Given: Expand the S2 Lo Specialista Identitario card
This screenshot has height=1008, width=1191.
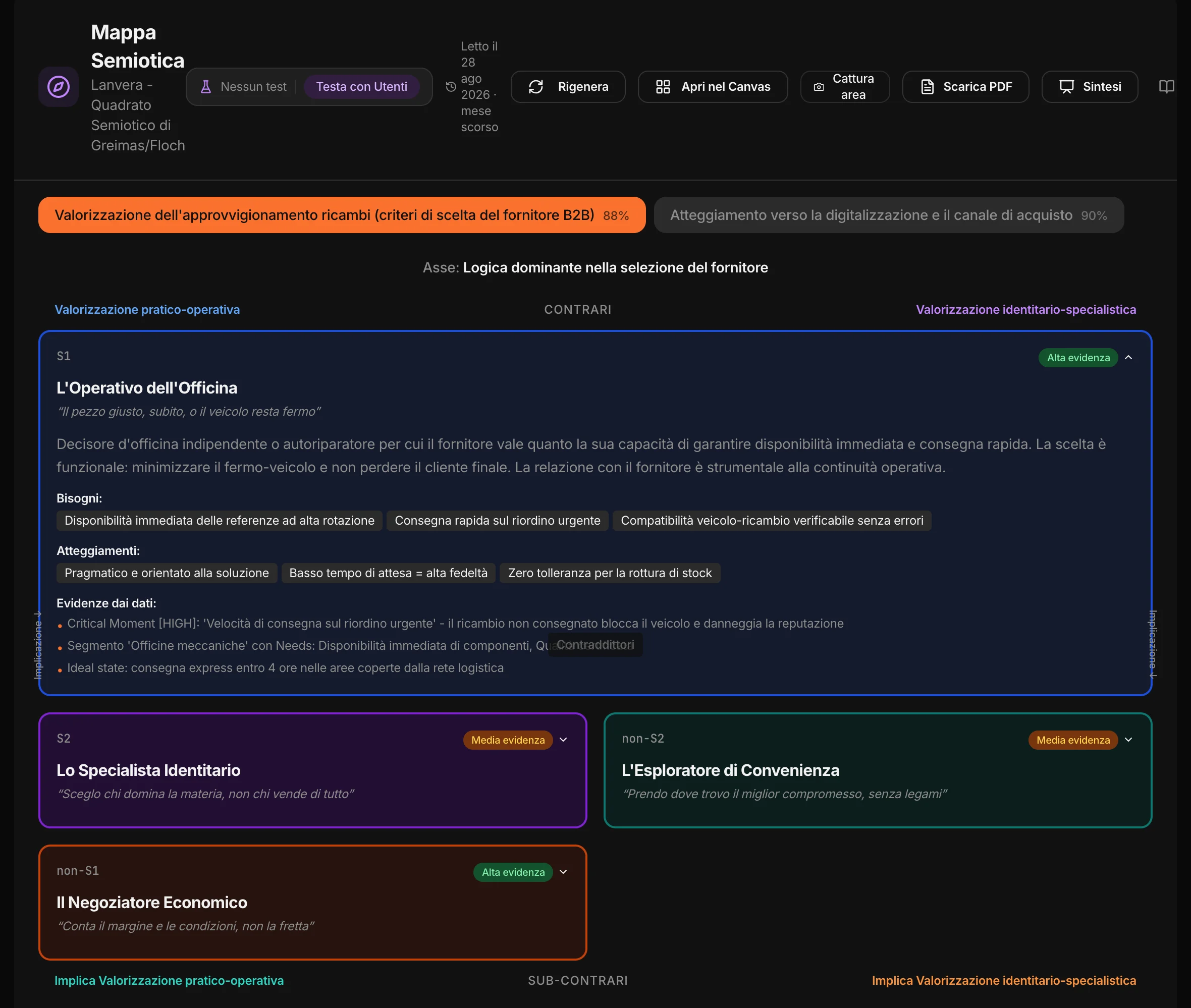Looking at the screenshot, I should coord(564,740).
